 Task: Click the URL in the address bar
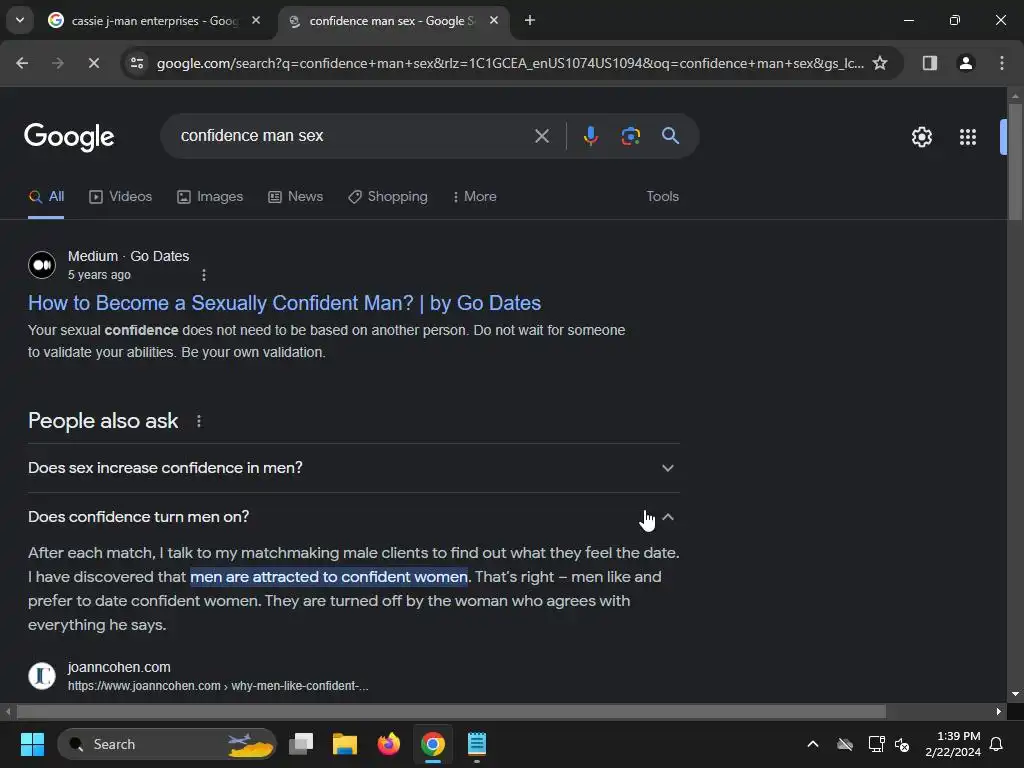pyautogui.click(x=510, y=63)
